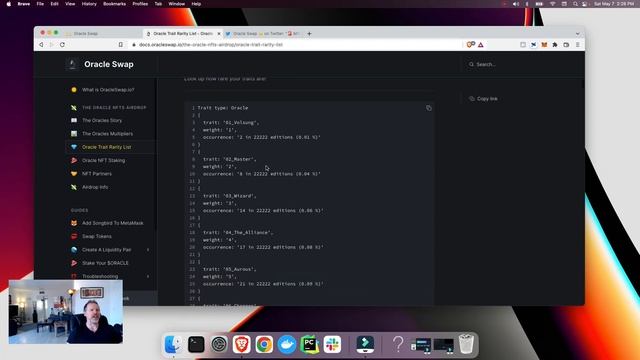640x360 pixels.
Task: Open the Profiles menu
Action: pos(140,4)
